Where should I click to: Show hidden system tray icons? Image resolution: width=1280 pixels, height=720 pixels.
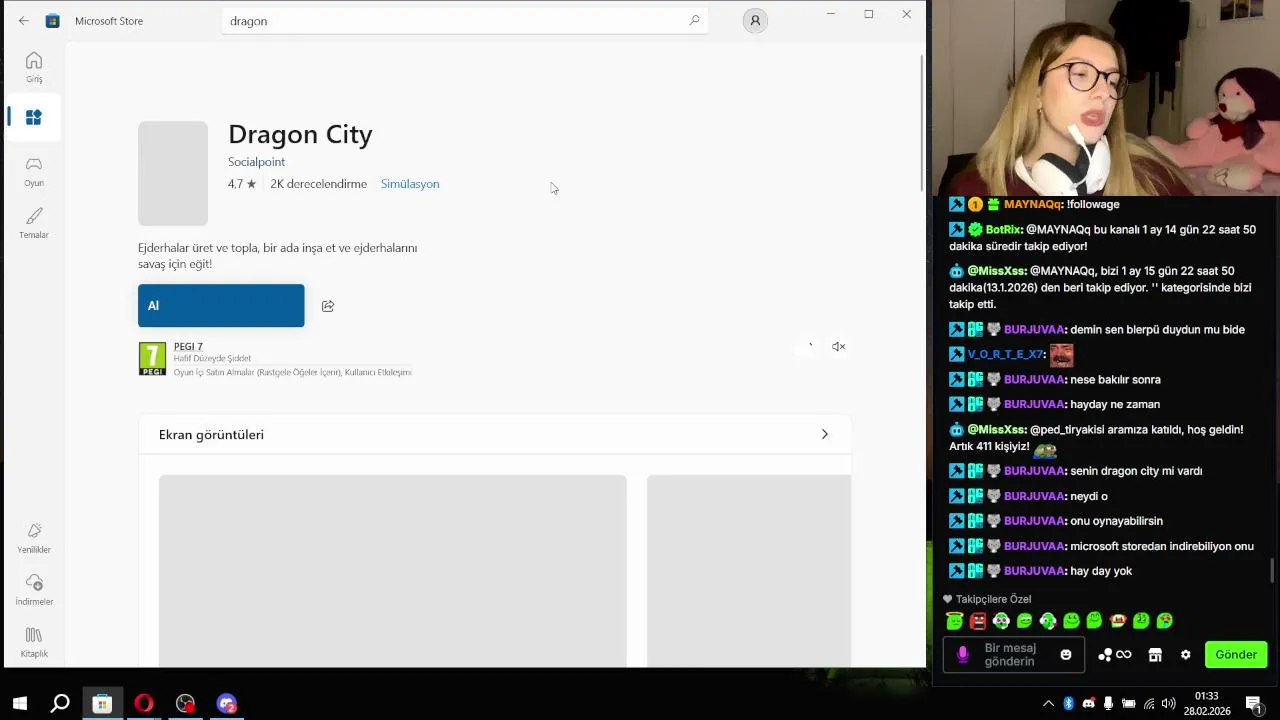(x=1048, y=704)
